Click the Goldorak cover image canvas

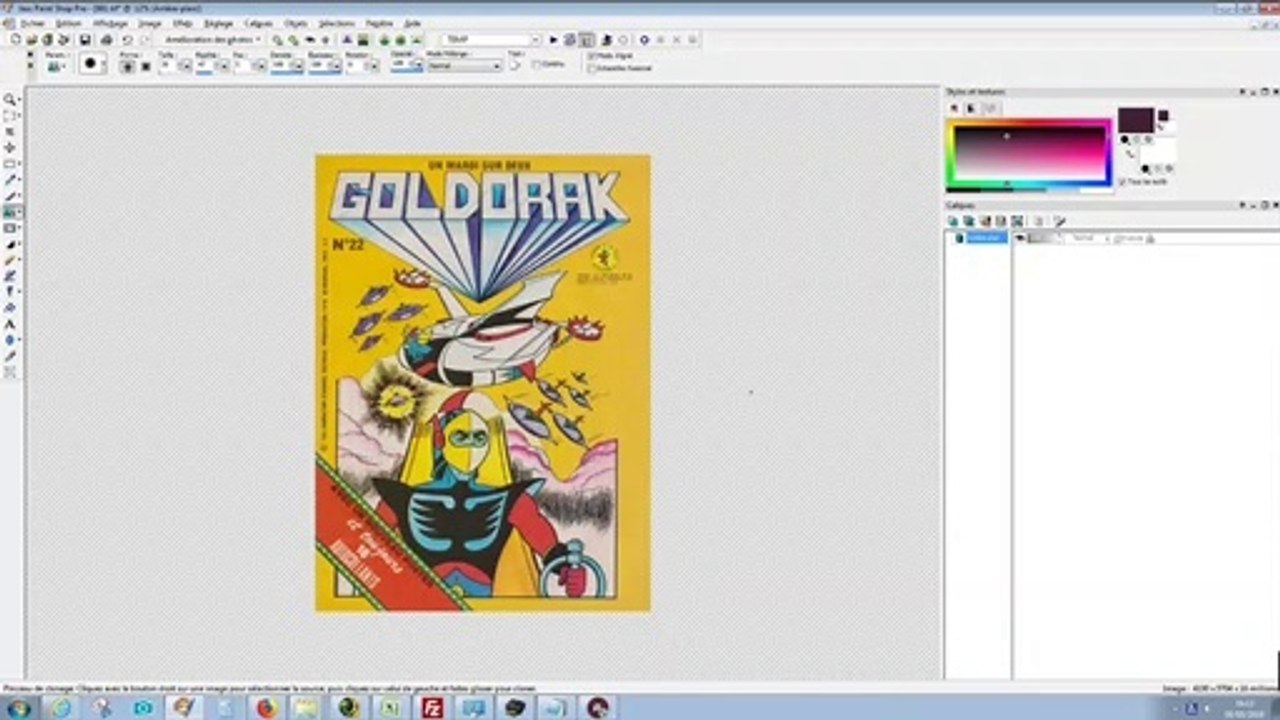pos(483,382)
